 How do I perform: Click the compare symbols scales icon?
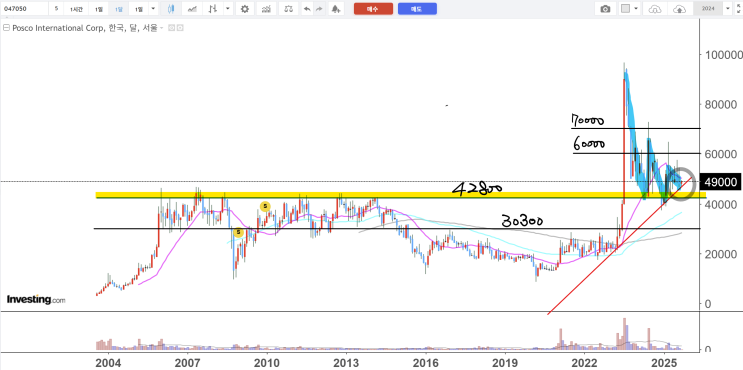point(289,9)
